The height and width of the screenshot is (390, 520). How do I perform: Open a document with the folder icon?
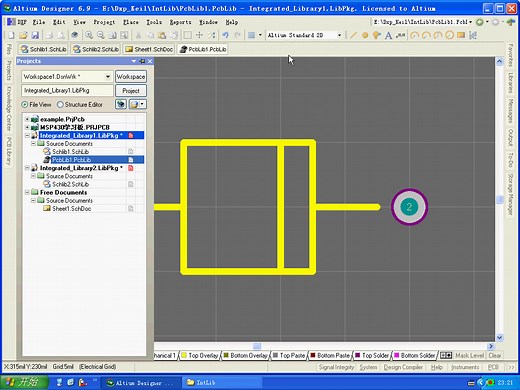23,35
